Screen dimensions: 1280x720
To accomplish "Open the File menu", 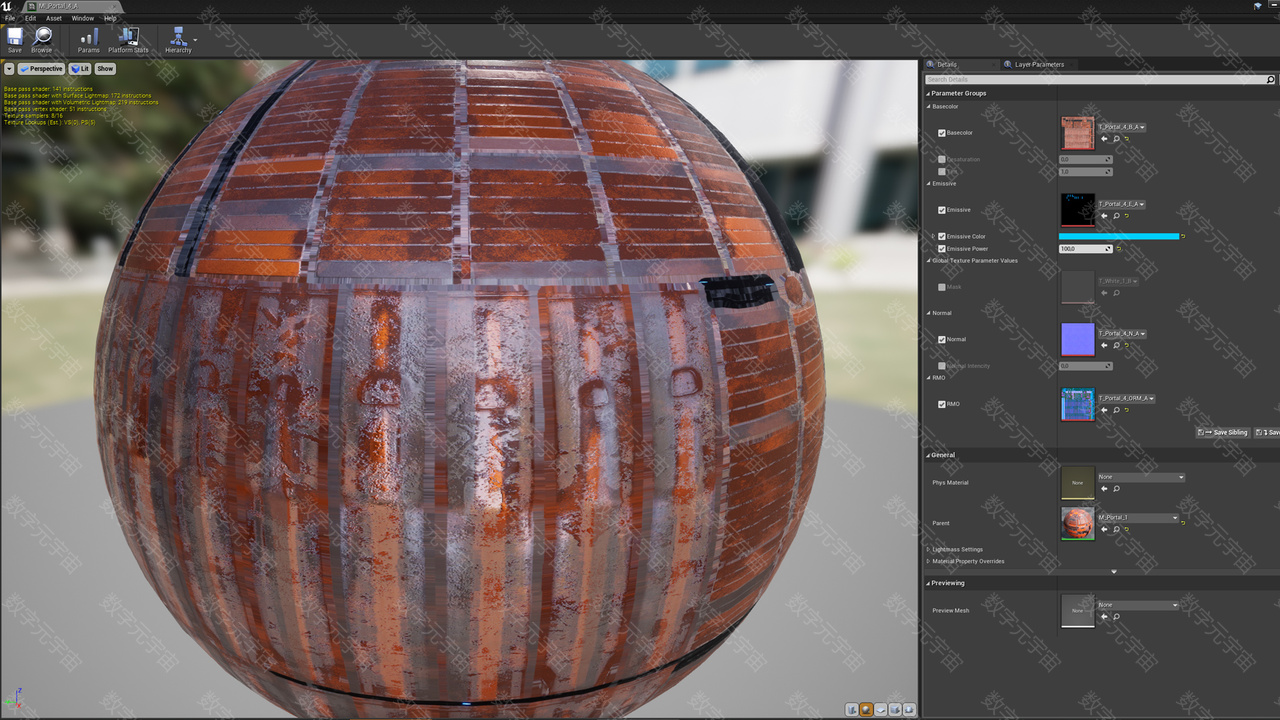I will click(10, 18).
